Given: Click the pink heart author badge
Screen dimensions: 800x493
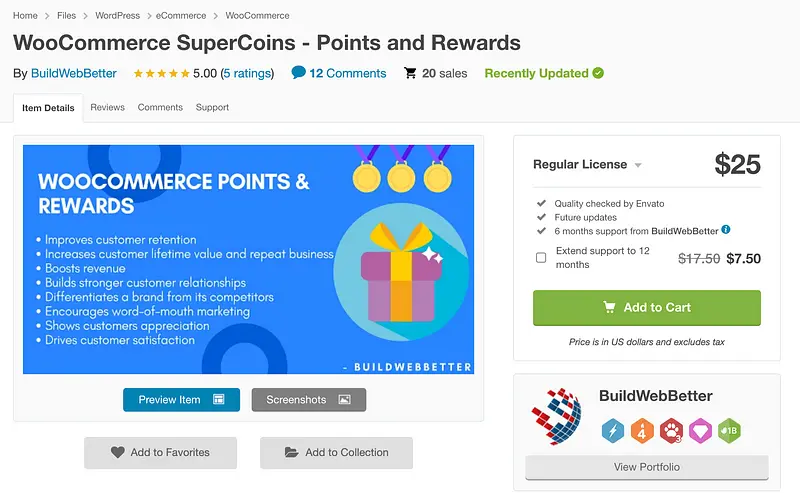Looking at the screenshot, I should tap(700, 430).
